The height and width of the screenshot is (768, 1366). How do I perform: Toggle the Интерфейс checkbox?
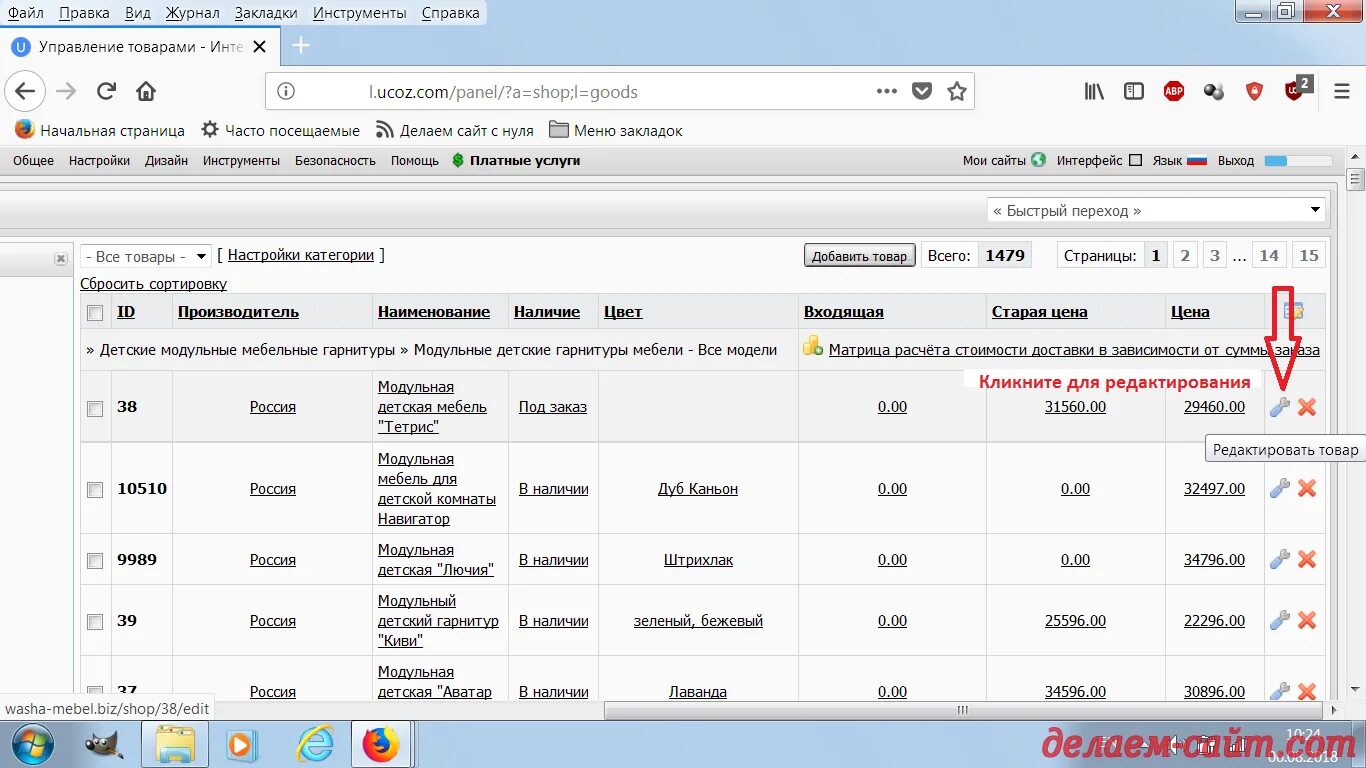tap(1135, 160)
